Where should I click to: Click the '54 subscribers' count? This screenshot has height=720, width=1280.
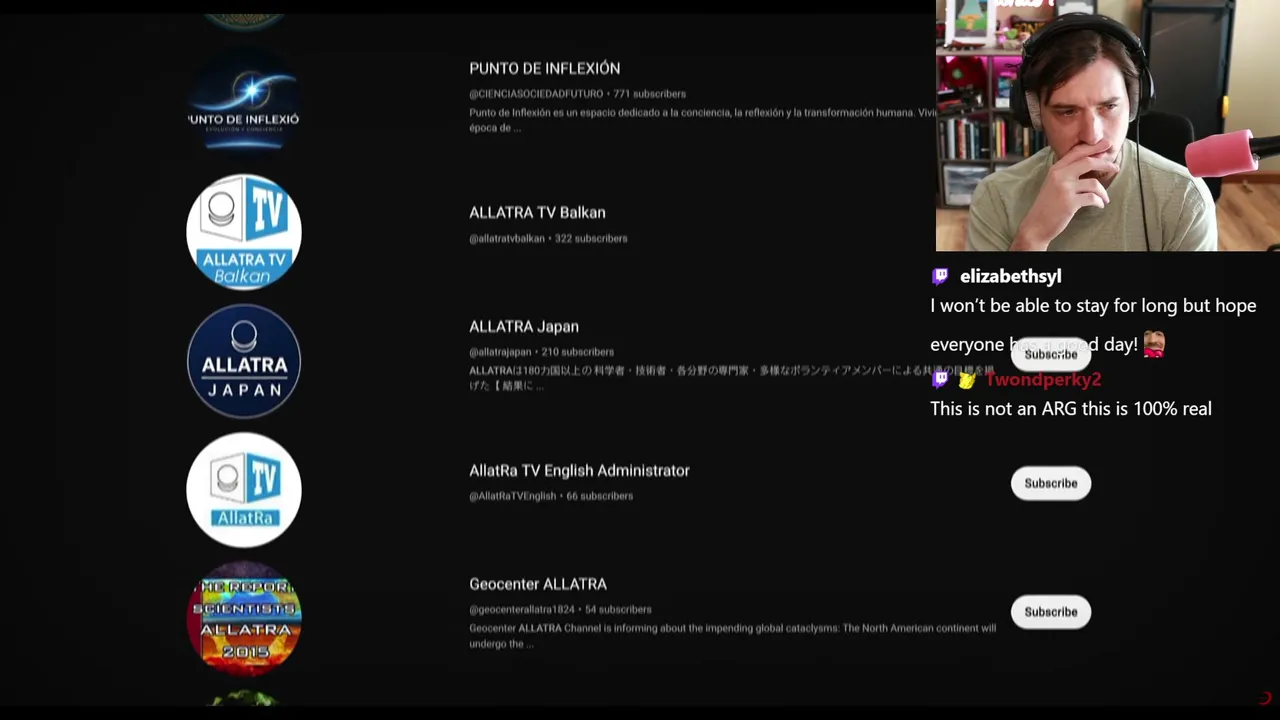click(618, 609)
